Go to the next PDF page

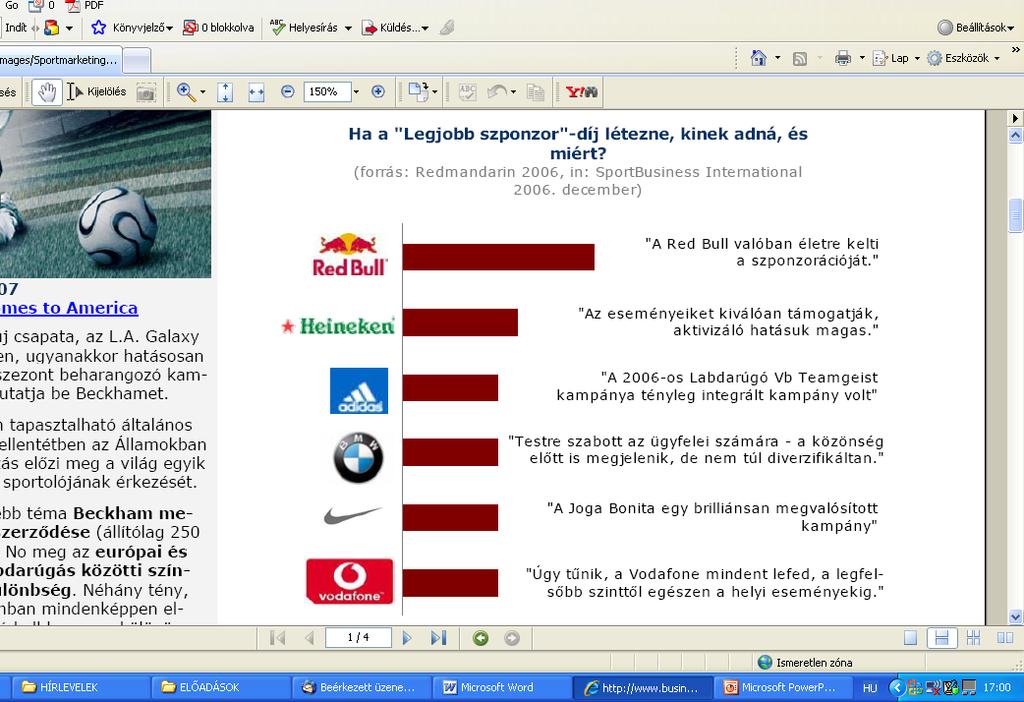[x=407, y=638]
